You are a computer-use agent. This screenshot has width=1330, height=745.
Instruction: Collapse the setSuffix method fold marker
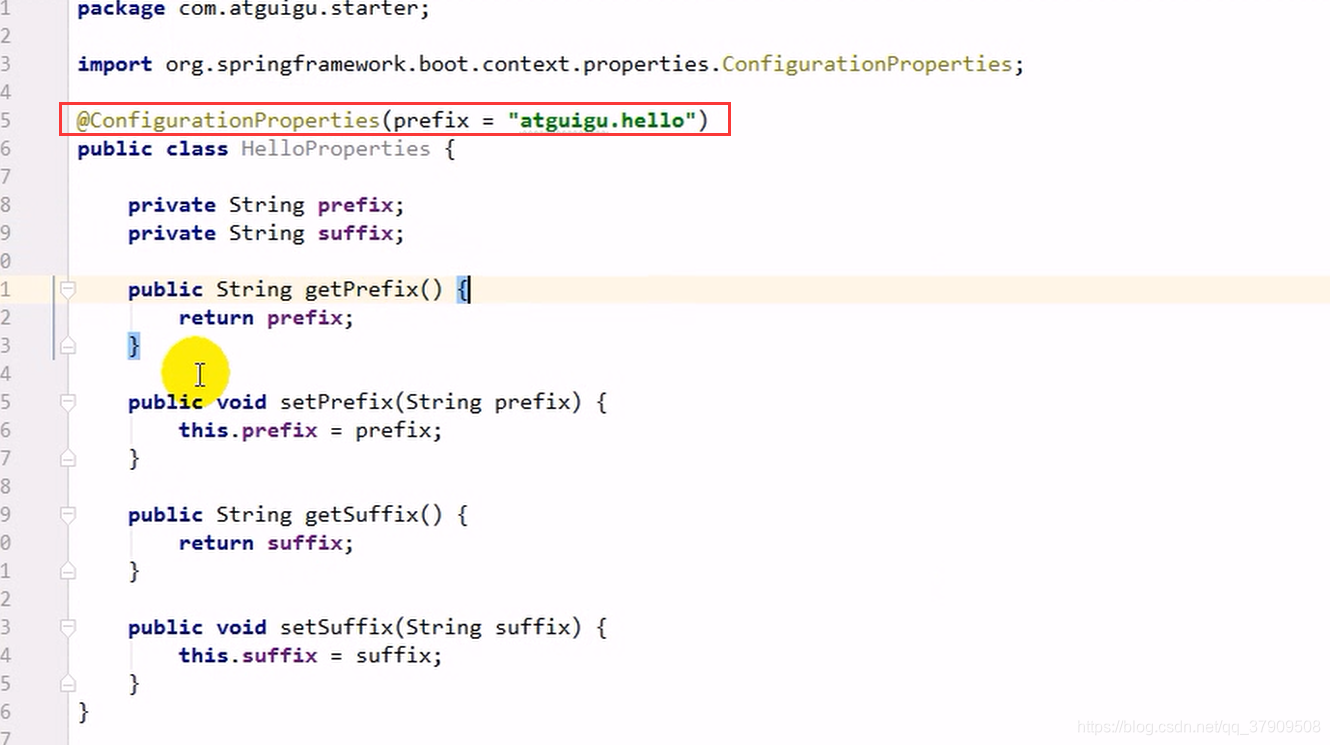coord(67,628)
